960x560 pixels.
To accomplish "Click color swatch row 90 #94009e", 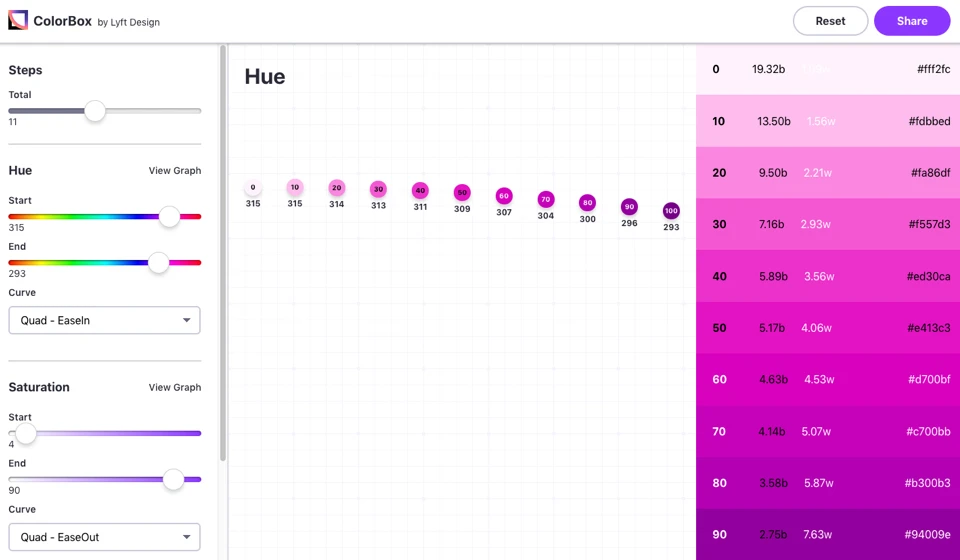I will [828, 534].
